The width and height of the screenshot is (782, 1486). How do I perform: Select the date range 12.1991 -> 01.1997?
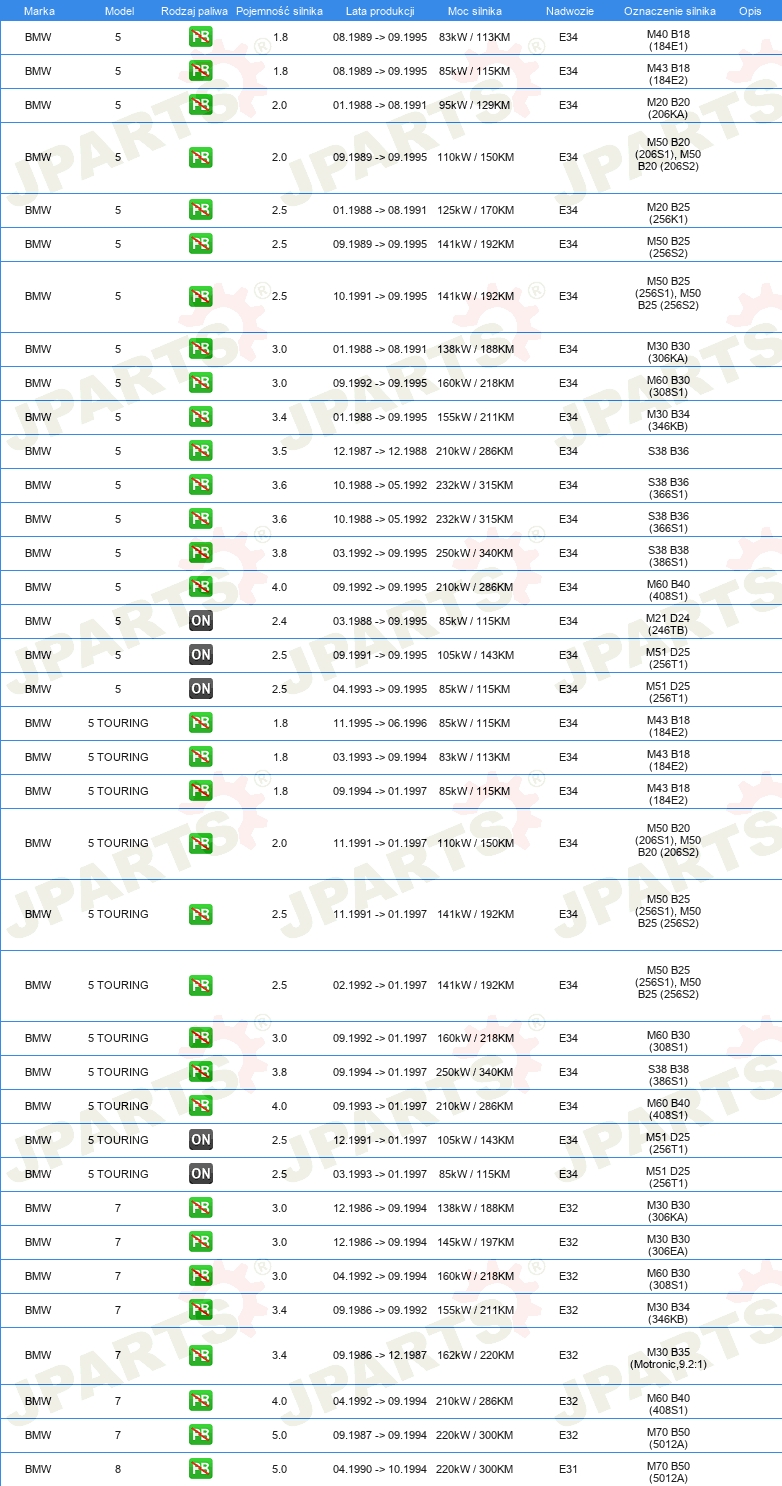(x=380, y=1140)
